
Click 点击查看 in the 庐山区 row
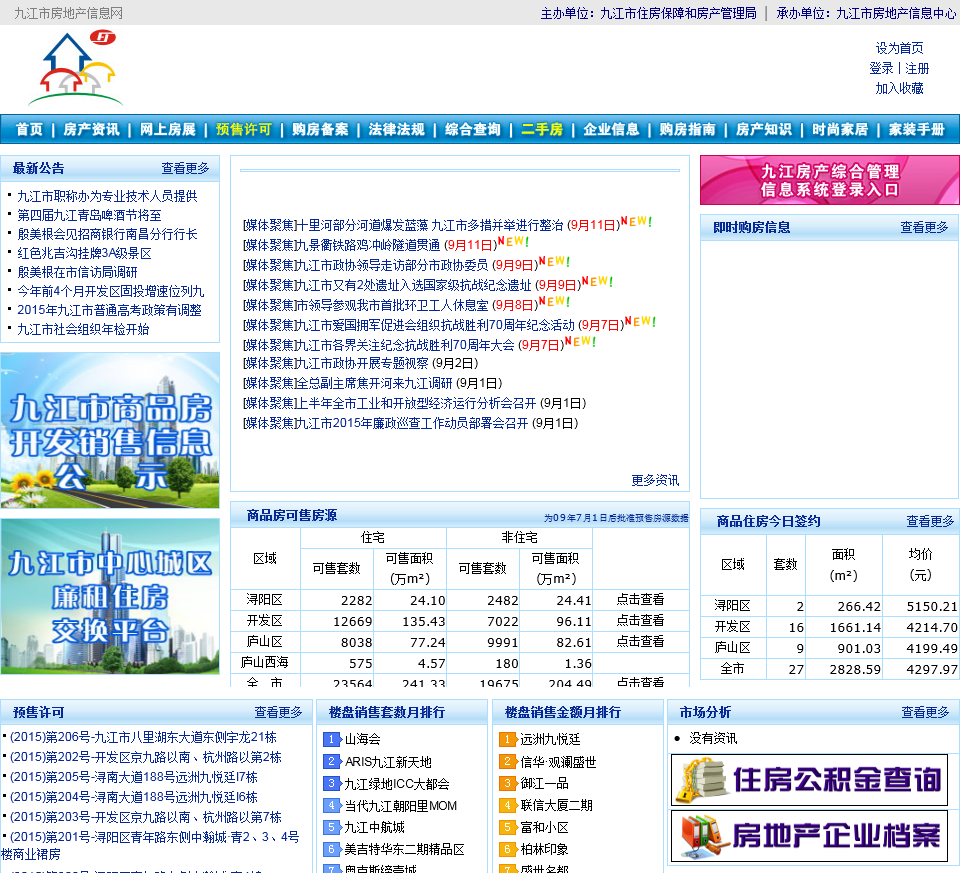(x=640, y=641)
